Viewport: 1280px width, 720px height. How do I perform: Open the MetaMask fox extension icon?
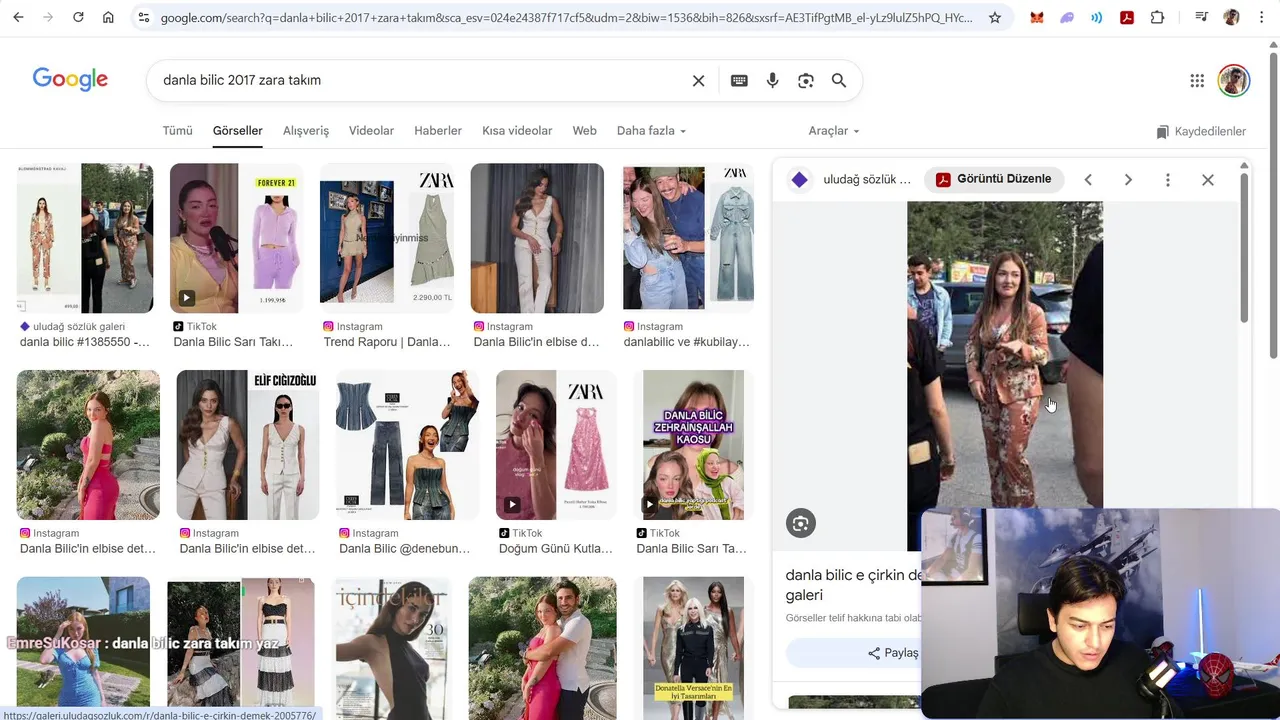(x=1037, y=18)
